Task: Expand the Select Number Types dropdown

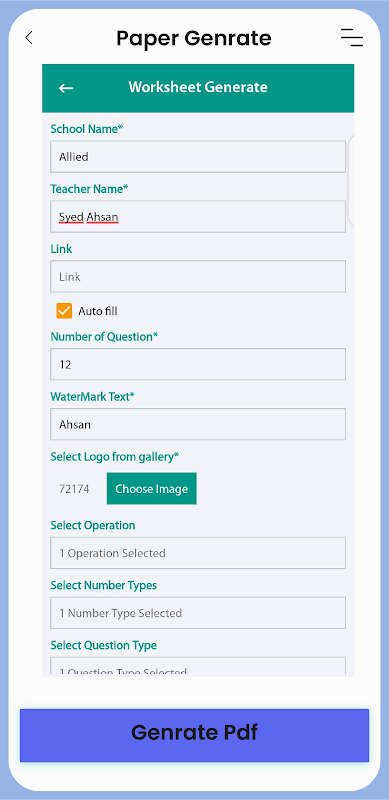Action: [x=198, y=613]
